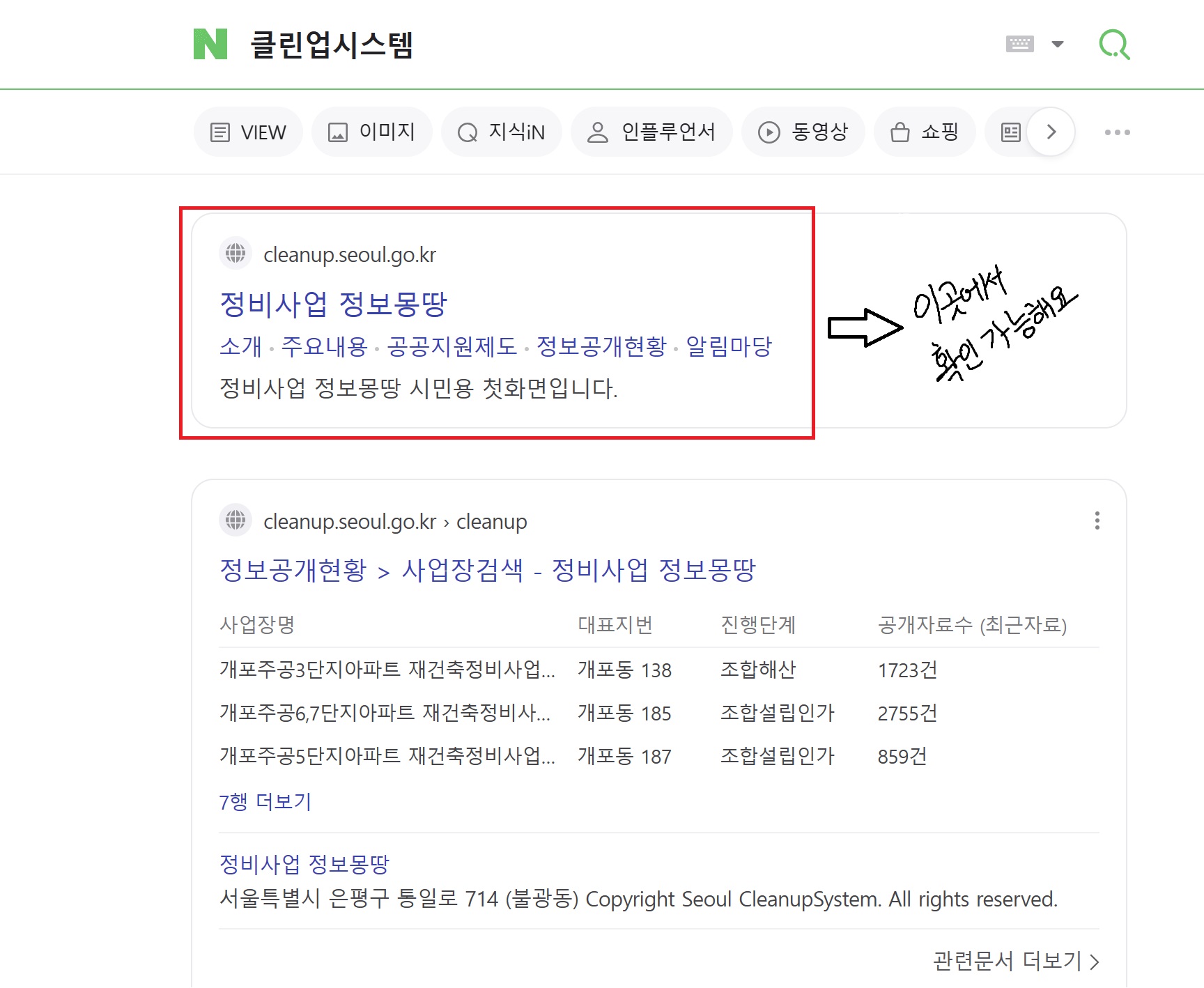Switch to the 이미지 tab
Image resolution: width=1204 pixels, height=988 pixels.
pyautogui.click(x=372, y=132)
